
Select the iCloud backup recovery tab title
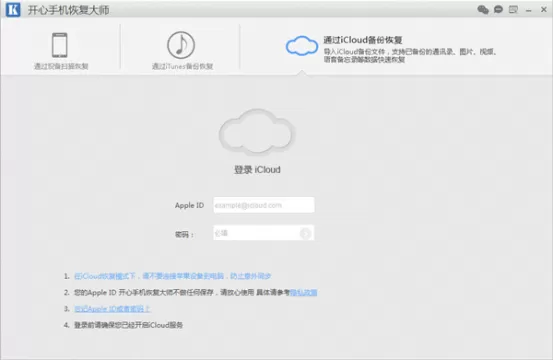(x=363, y=39)
